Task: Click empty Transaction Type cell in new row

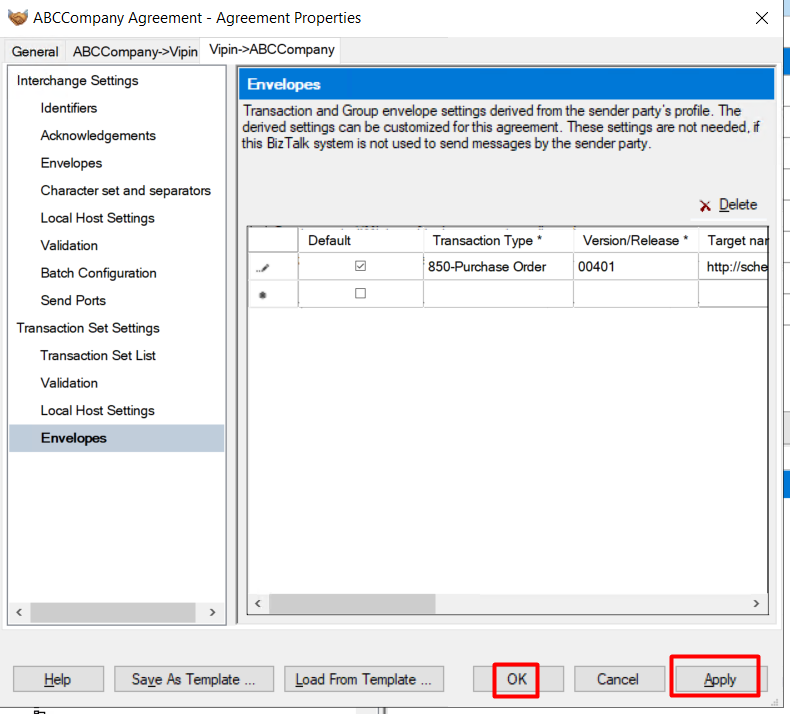Action: point(498,294)
